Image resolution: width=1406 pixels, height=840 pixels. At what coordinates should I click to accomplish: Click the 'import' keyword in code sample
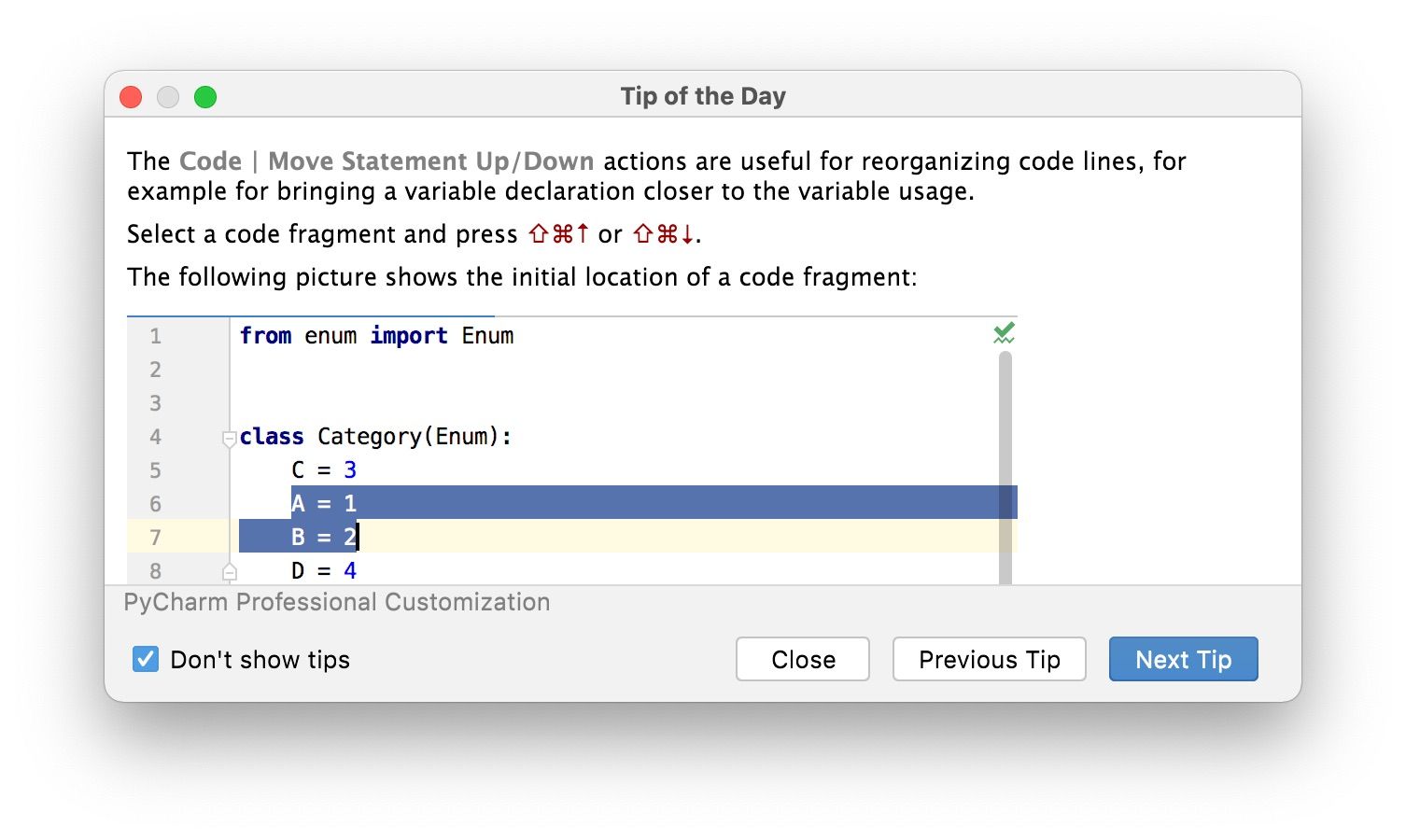408,336
